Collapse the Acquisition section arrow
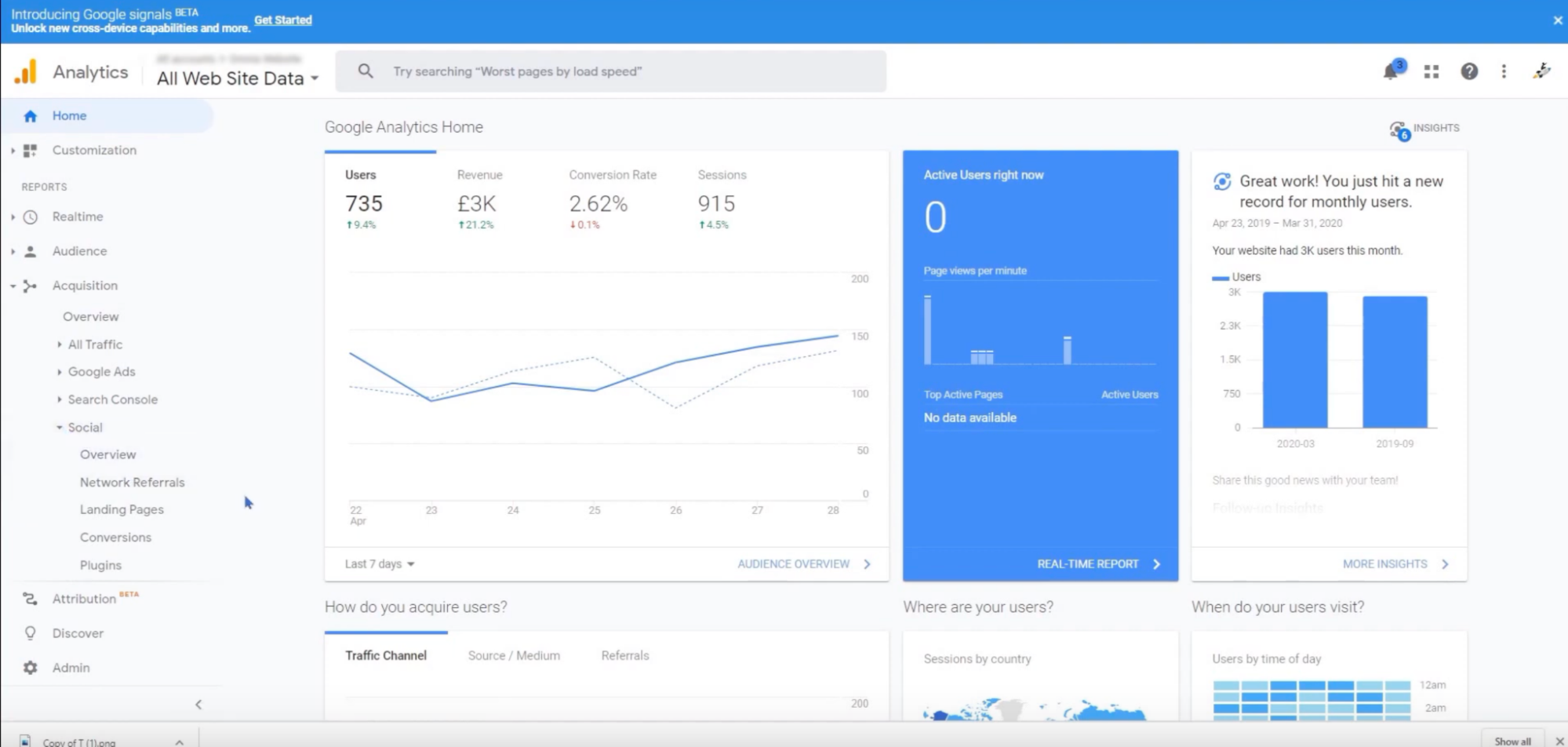Viewport: 1568px width, 747px height. pyautogui.click(x=13, y=286)
